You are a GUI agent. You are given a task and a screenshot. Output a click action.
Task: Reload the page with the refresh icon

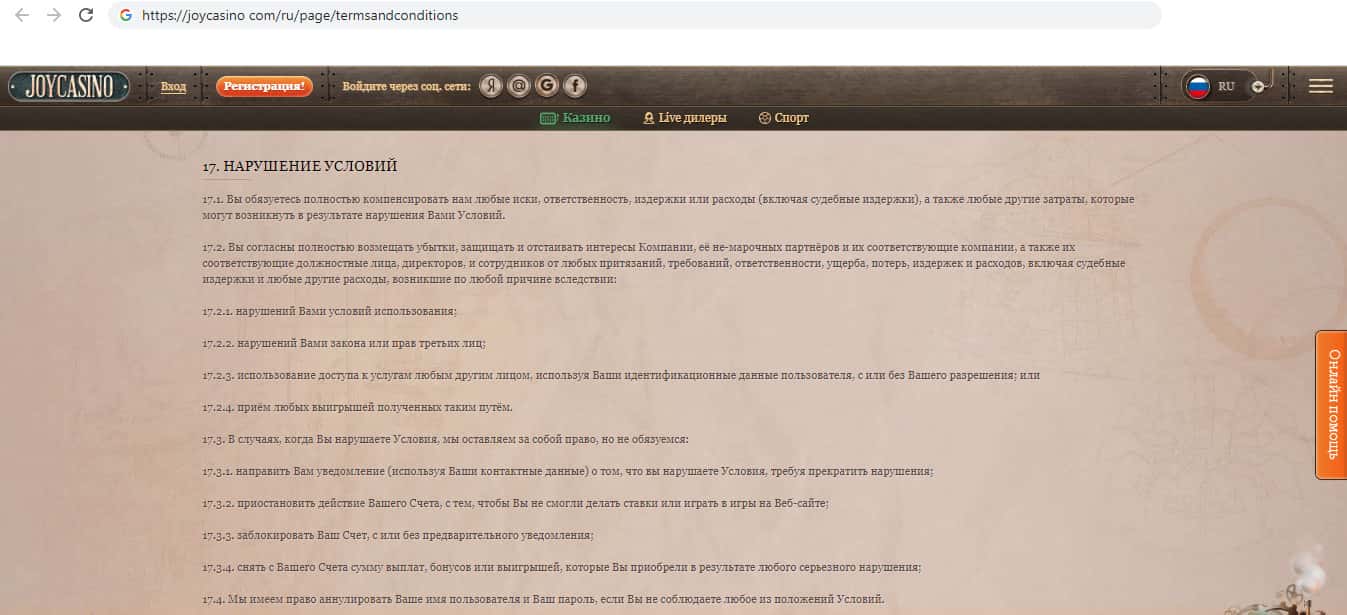click(86, 15)
